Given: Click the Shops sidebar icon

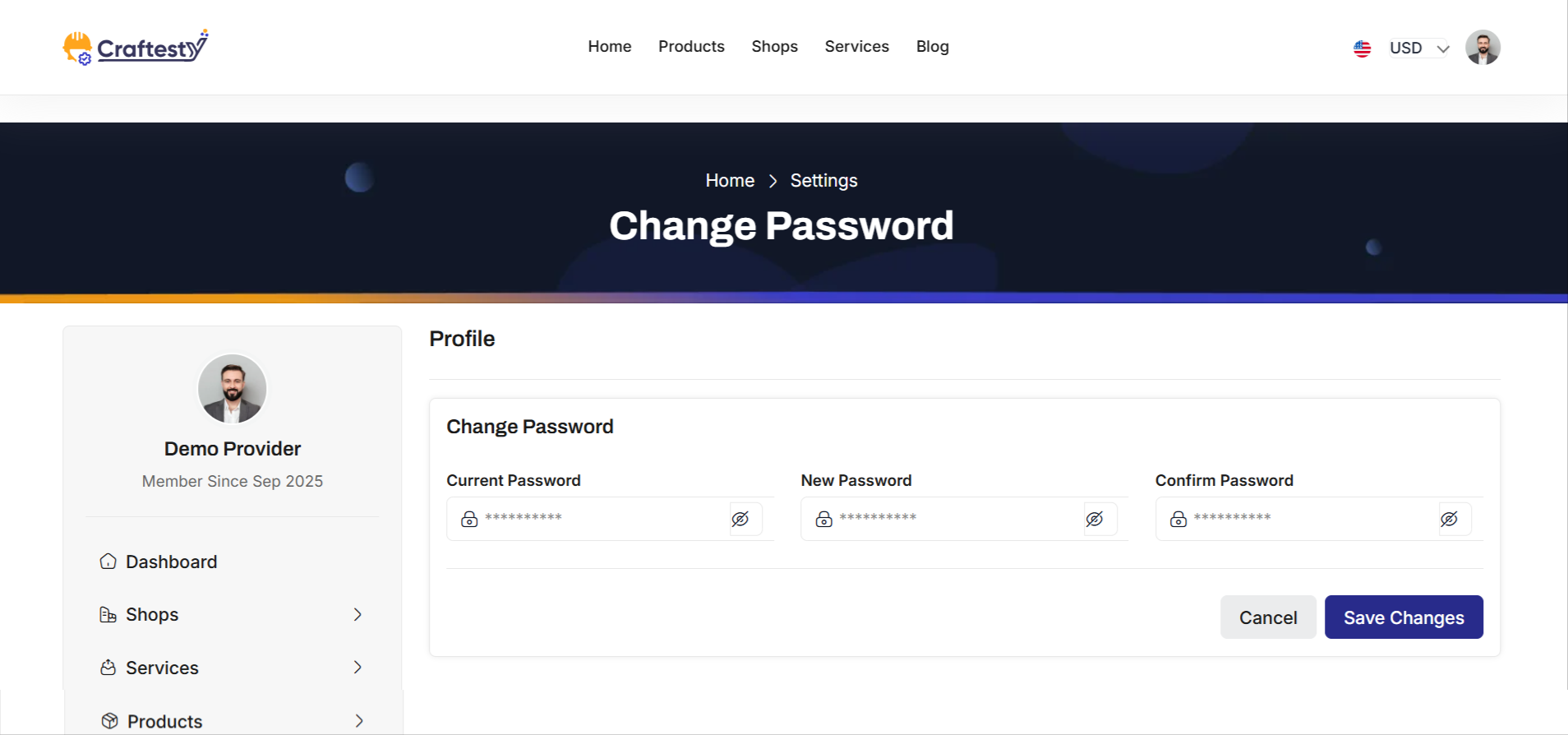Looking at the screenshot, I should click(108, 615).
